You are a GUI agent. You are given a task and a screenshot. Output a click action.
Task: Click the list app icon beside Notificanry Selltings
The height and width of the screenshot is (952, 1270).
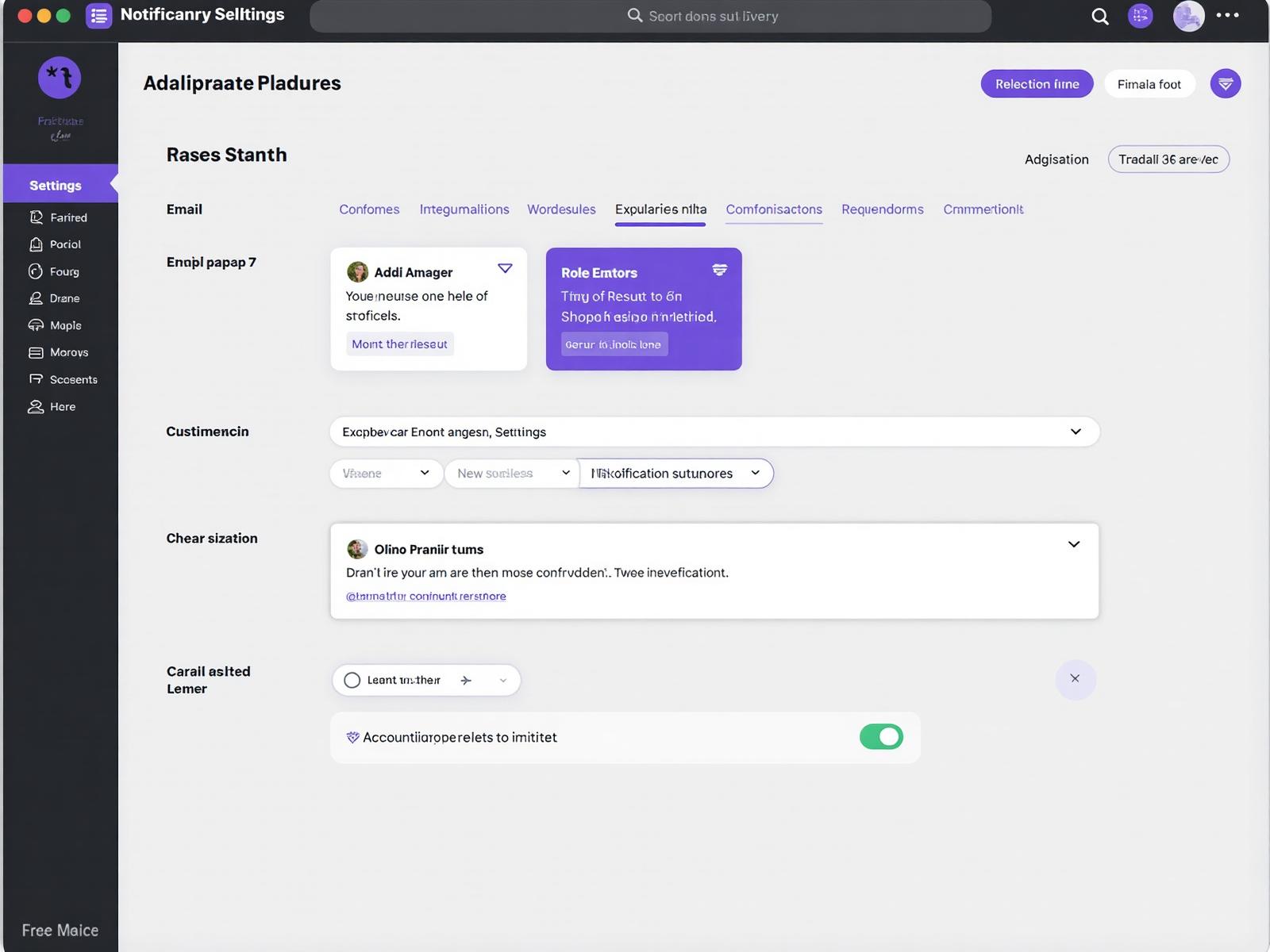(98, 15)
